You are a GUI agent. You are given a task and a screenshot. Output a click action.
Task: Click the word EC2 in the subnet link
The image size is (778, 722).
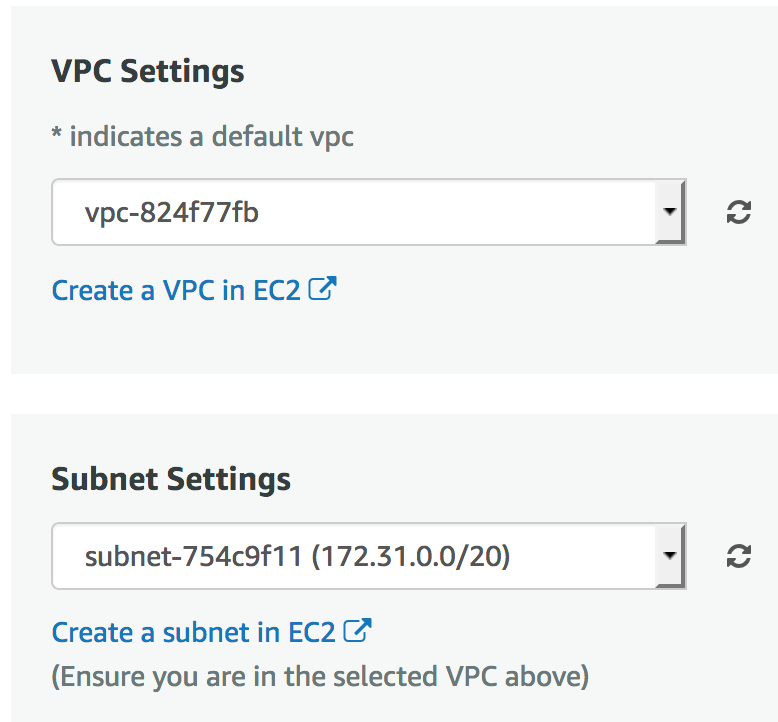point(311,633)
